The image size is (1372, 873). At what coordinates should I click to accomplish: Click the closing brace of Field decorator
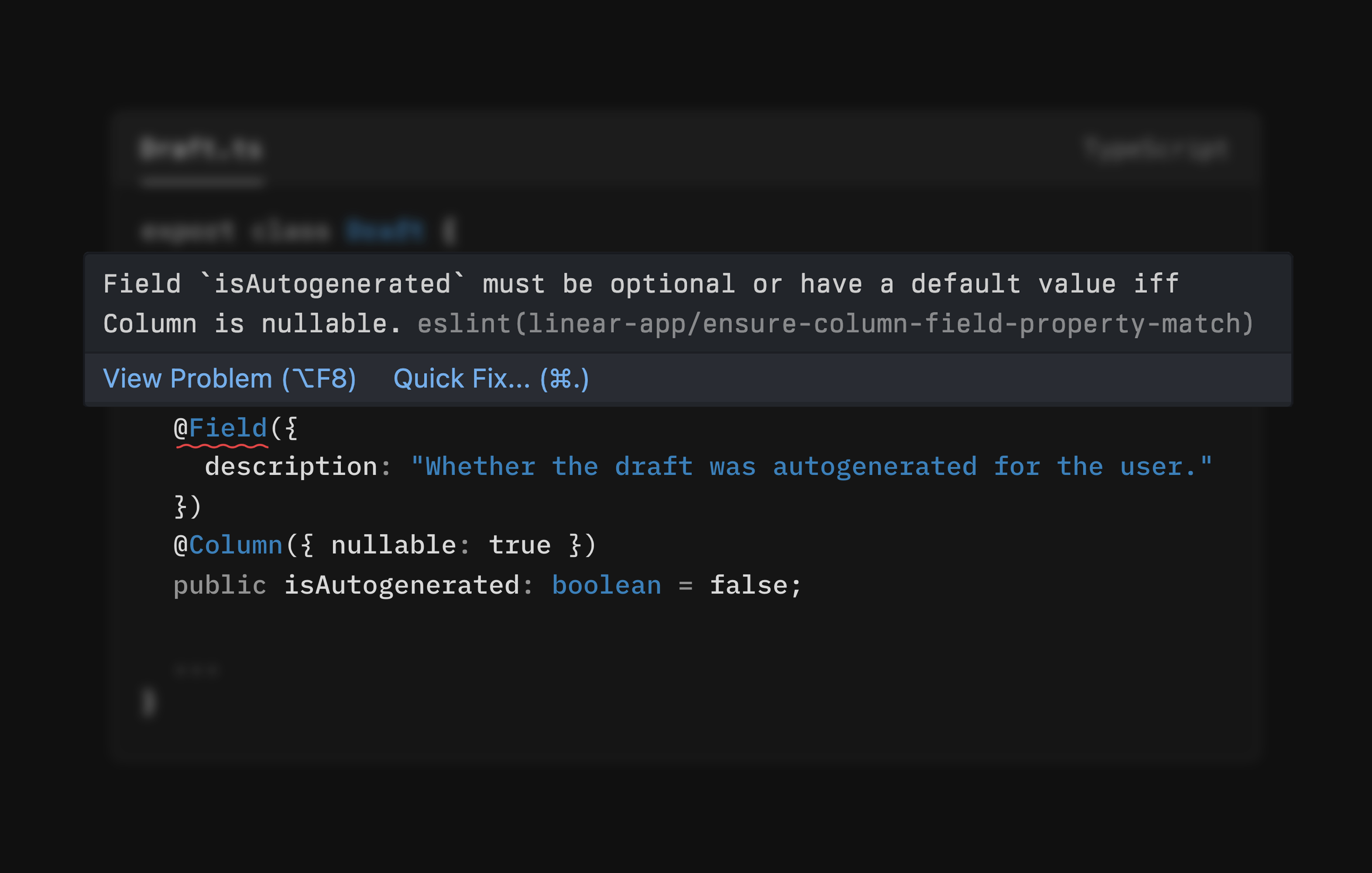pyautogui.click(x=180, y=506)
